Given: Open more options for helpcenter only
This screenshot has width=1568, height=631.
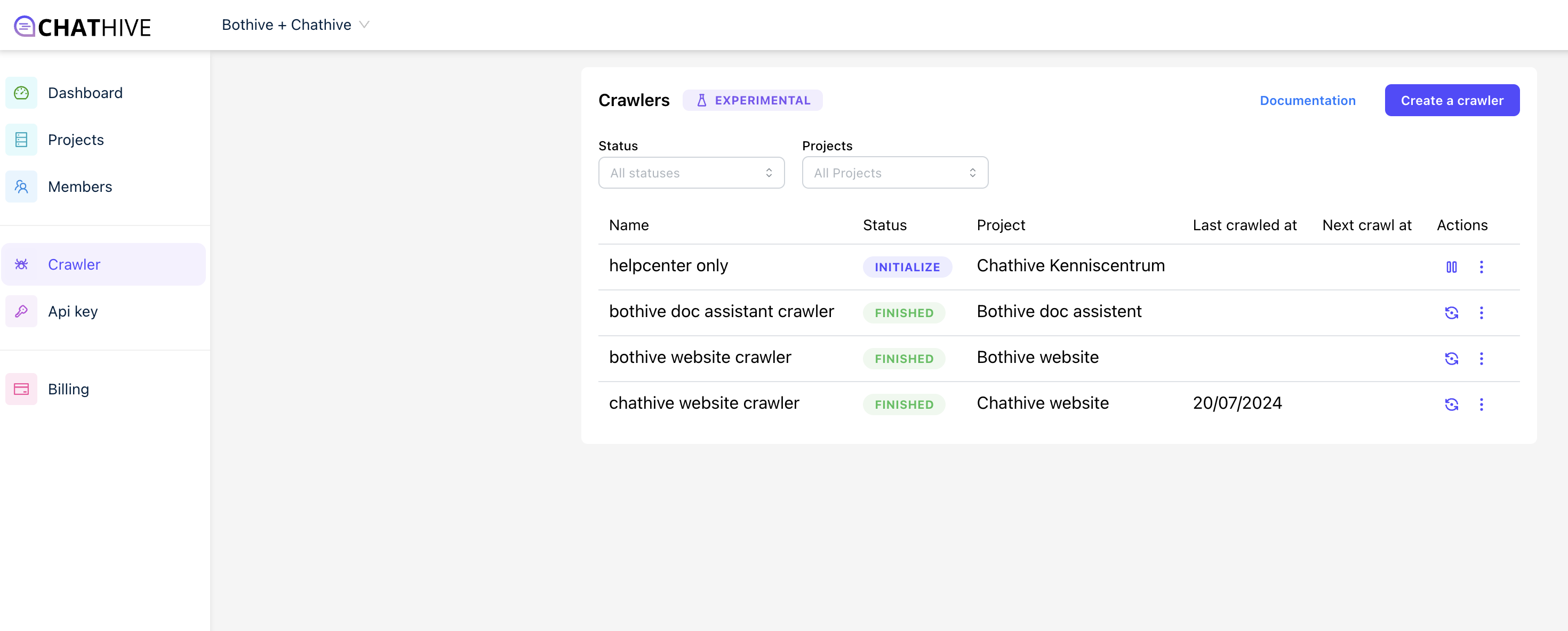Looking at the screenshot, I should coord(1482,266).
